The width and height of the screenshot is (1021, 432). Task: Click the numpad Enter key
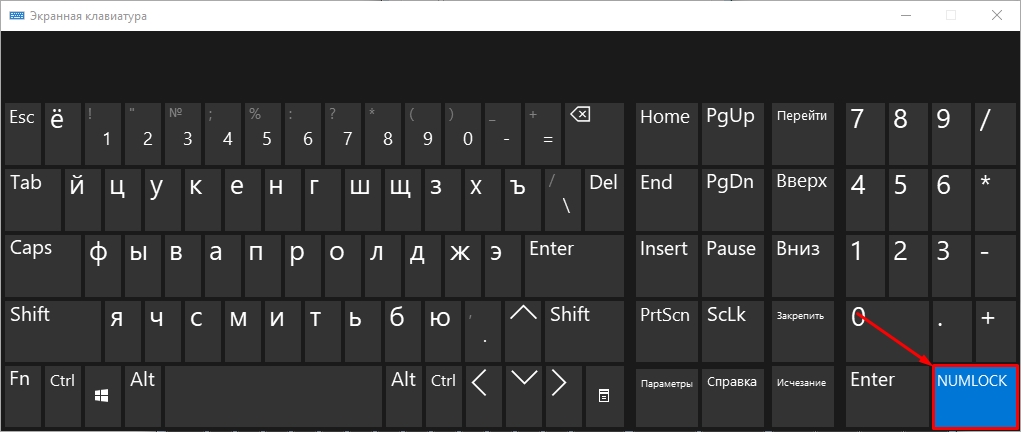(x=888, y=396)
